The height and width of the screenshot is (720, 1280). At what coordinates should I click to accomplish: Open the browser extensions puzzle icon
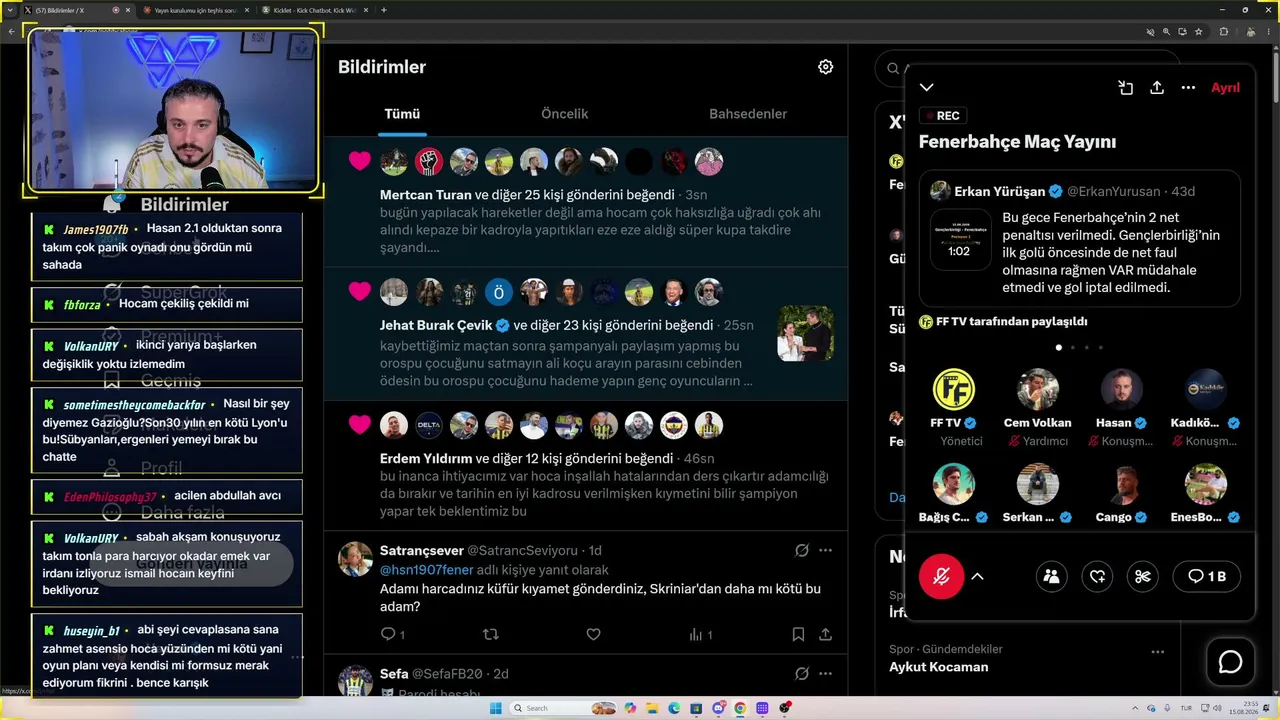tap(1223, 31)
